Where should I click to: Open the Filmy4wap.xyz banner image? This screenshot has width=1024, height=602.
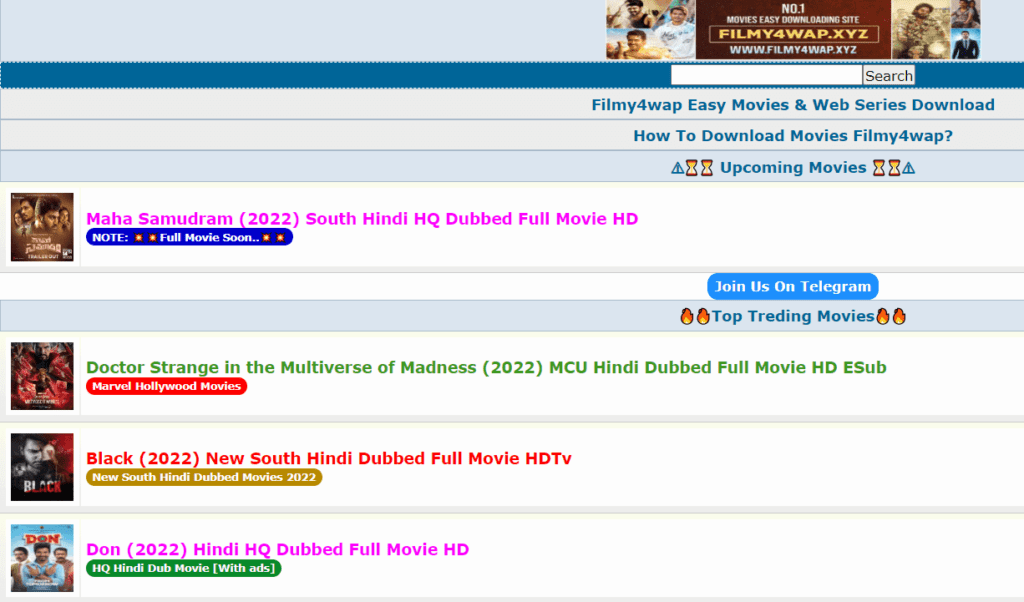(793, 30)
